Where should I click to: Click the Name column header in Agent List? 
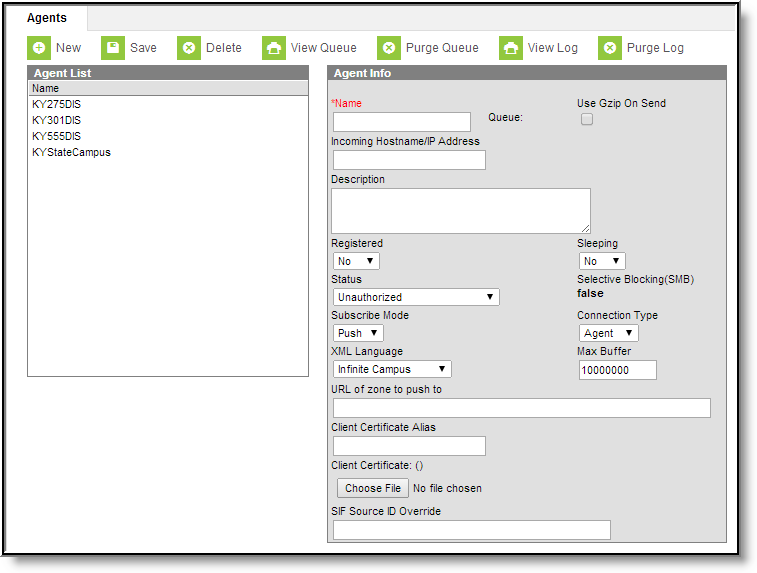168,88
